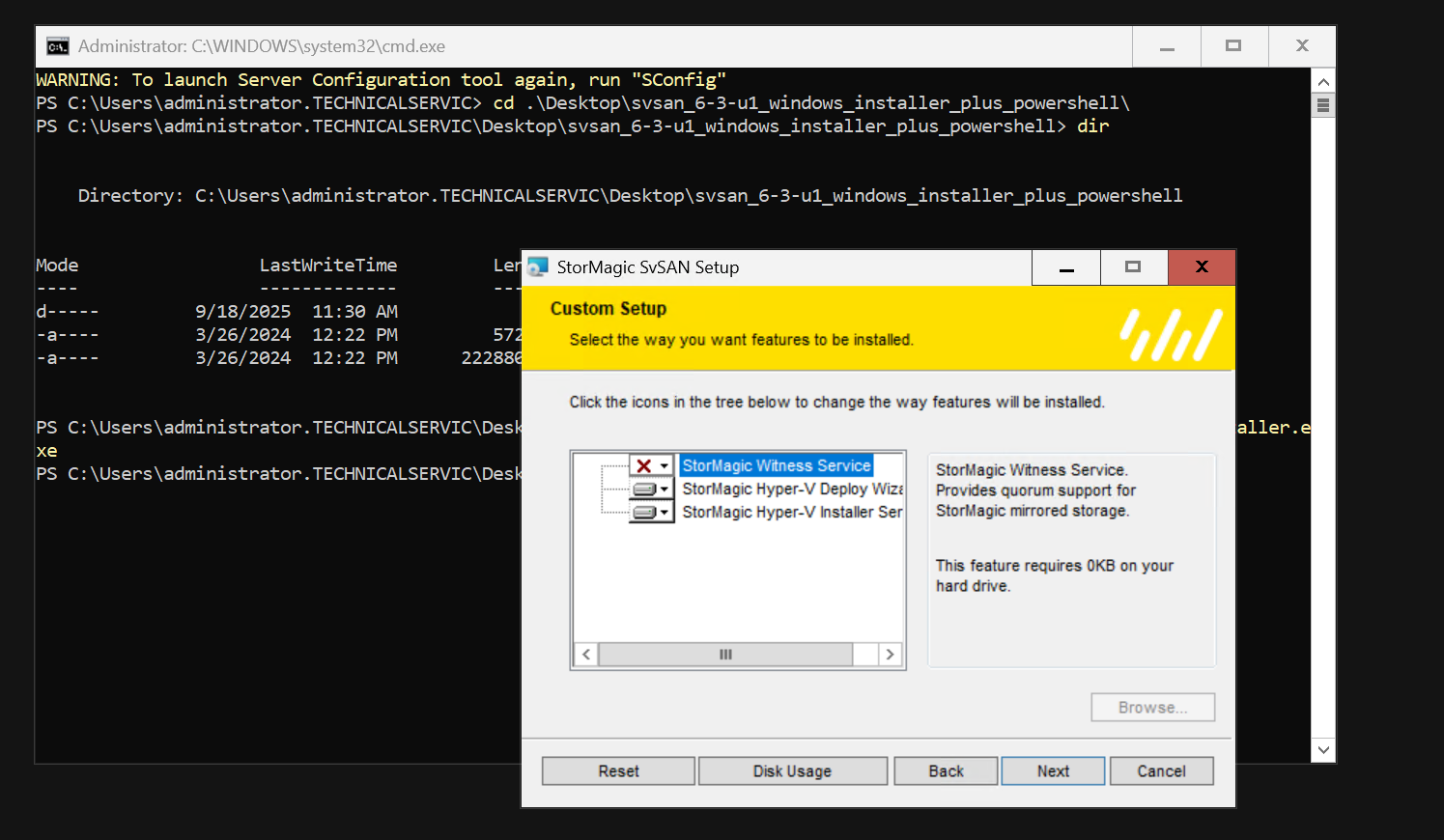Click the red X icon beside Witness Service
Viewport: 1444px width, 840px height.
click(x=644, y=465)
